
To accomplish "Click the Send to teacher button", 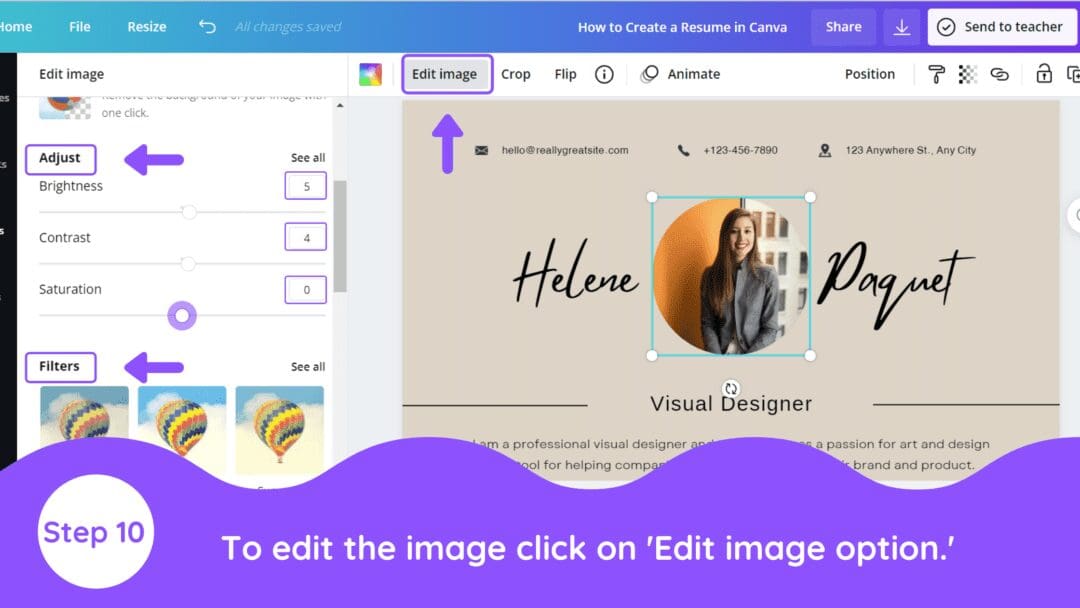I will pos(1002,27).
